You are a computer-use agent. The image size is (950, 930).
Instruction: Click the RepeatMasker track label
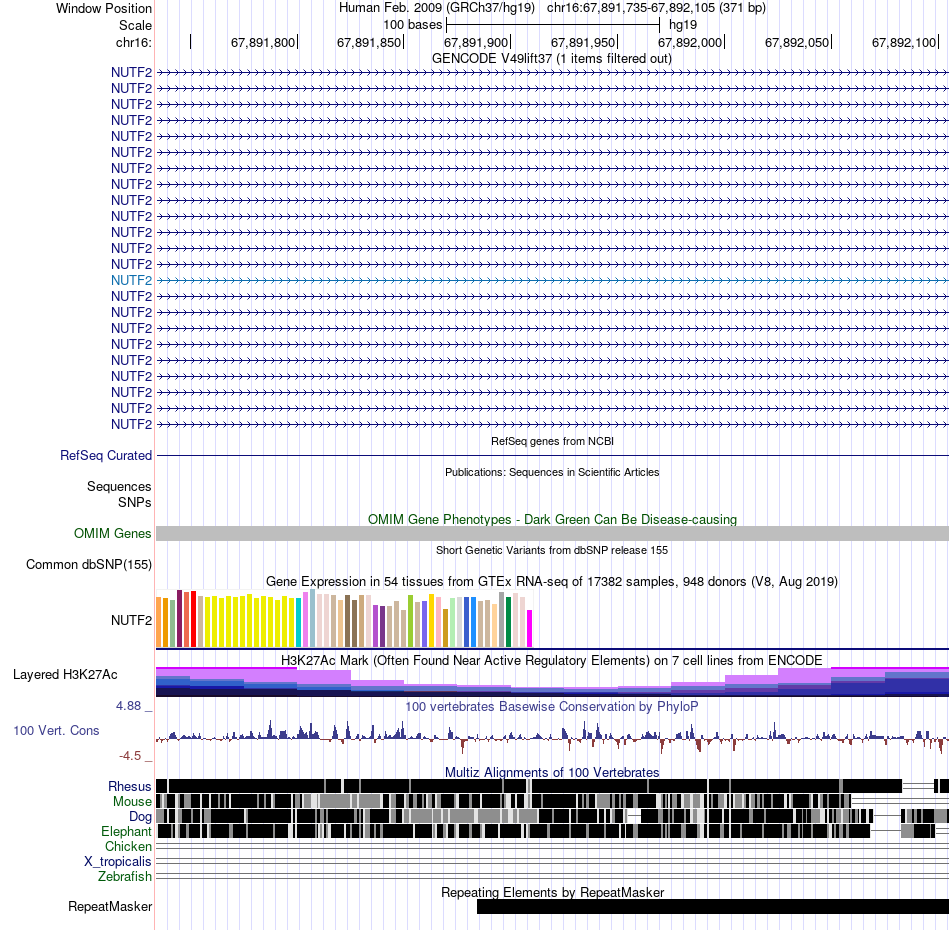pyautogui.click(x=110, y=907)
